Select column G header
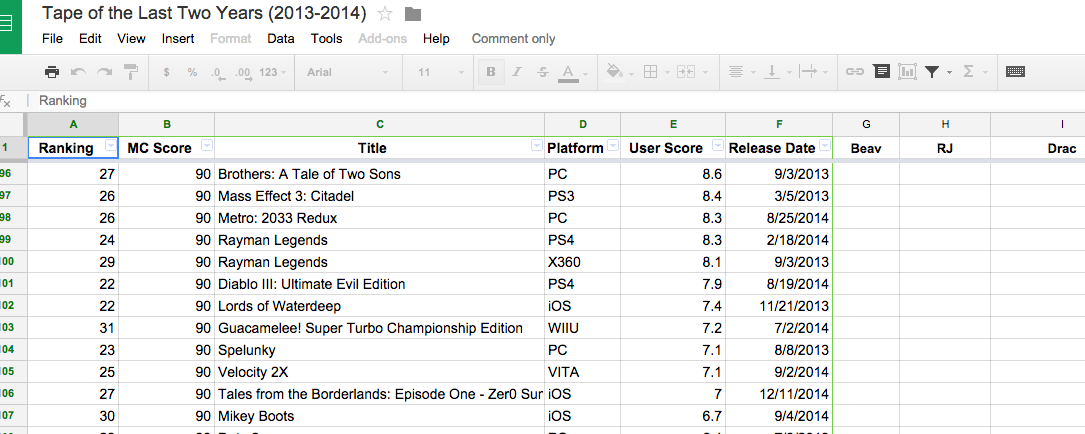 (x=866, y=124)
